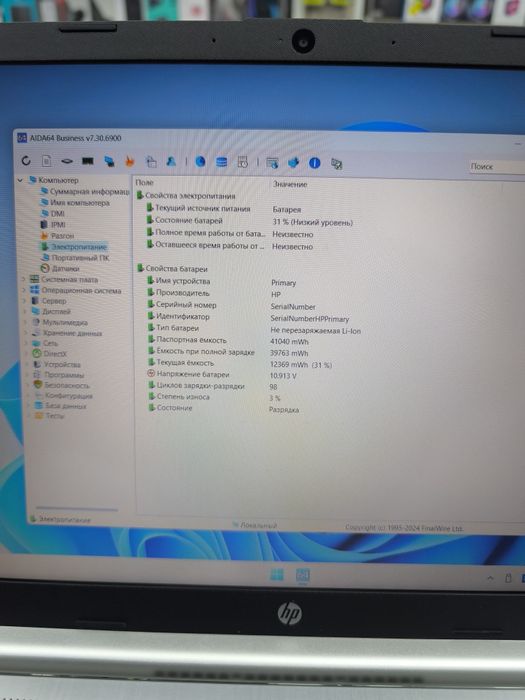
Task: Click the monitor diagnostics toolbar icon
Action: 151,162
